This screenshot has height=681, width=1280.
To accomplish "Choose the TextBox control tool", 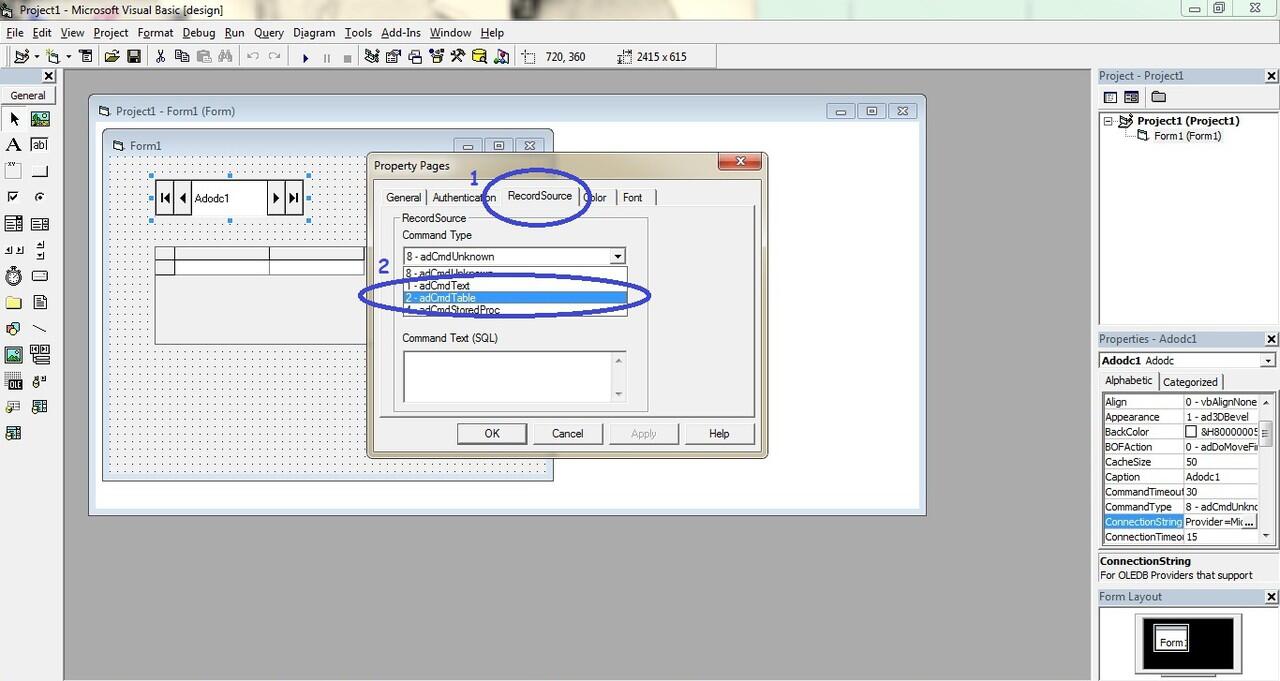I will click(40, 145).
